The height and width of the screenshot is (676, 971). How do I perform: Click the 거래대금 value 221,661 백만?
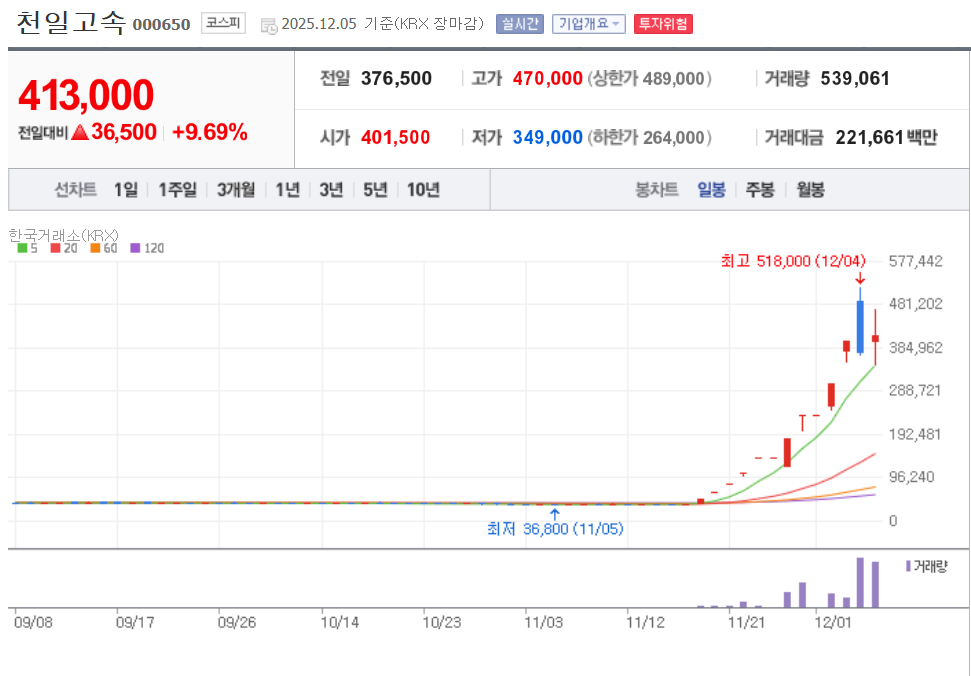pos(886,137)
